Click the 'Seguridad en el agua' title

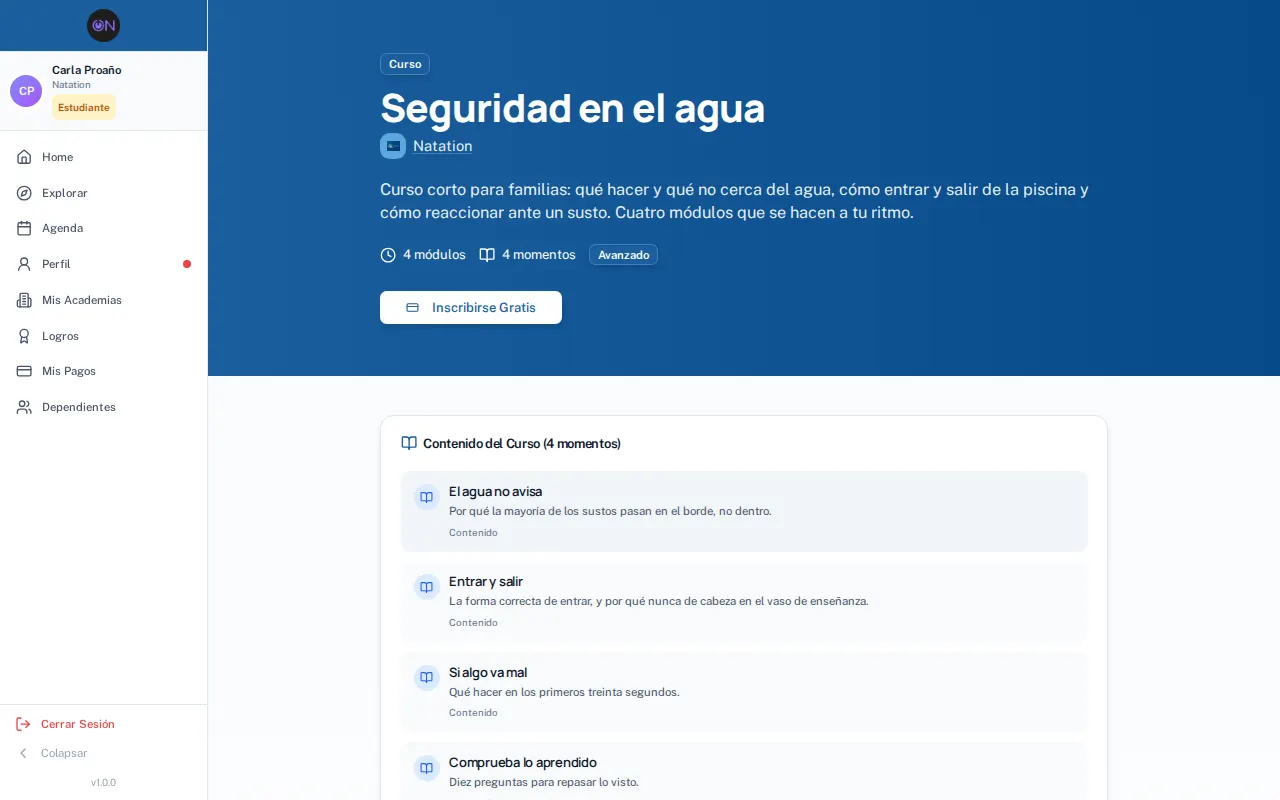(x=573, y=107)
